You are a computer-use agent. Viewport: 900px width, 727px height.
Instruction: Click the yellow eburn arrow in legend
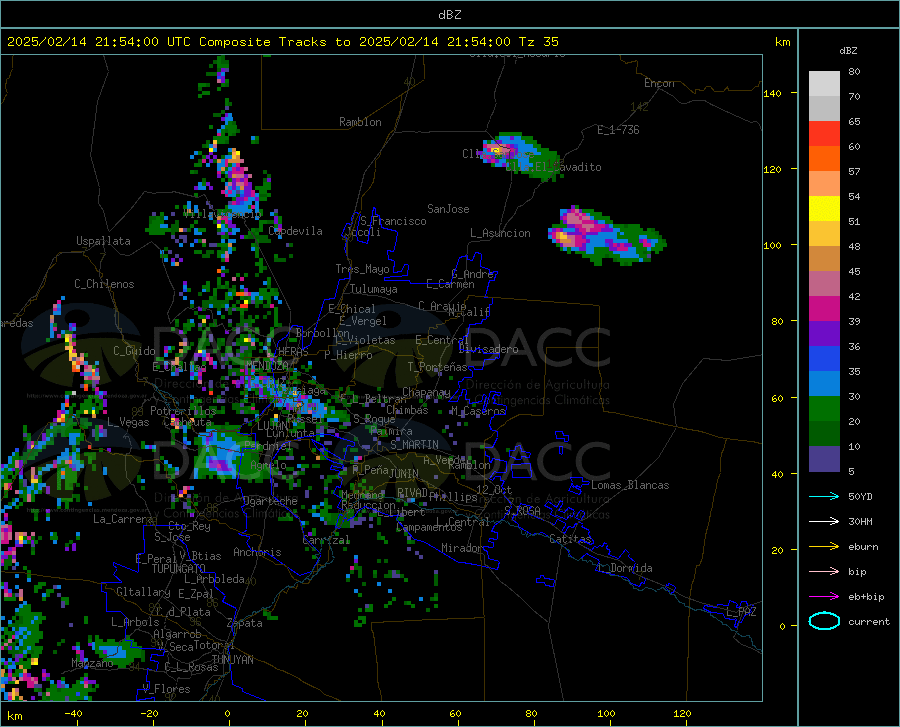click(x=824, y=546)
